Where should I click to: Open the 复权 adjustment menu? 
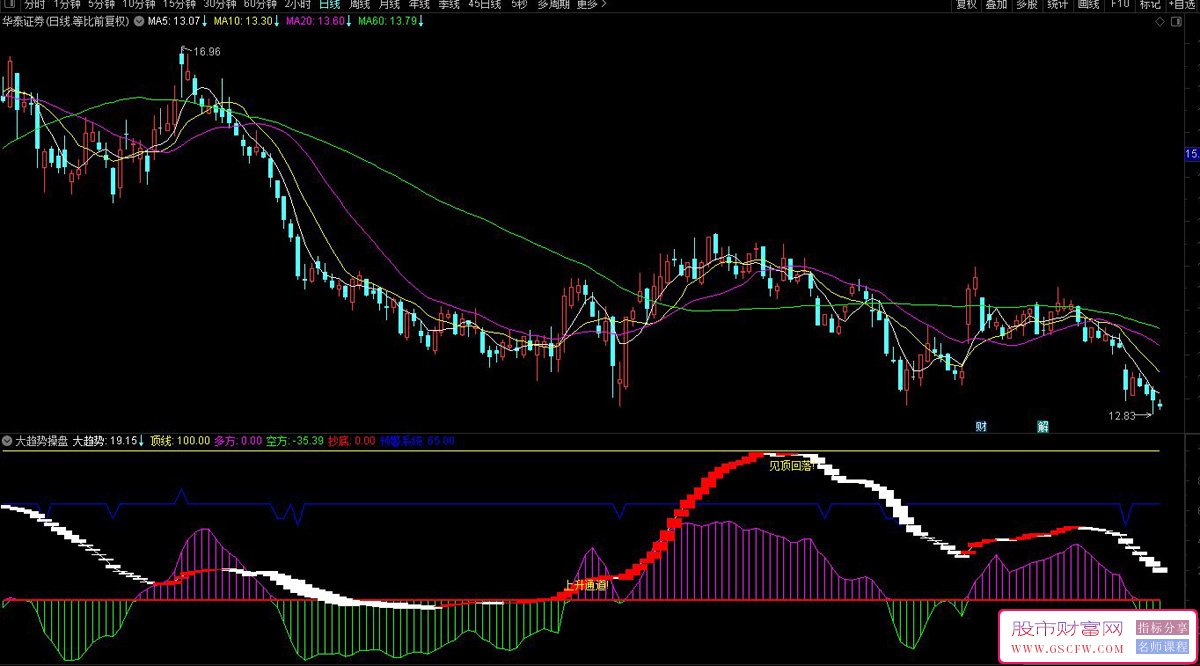pyautogui.click(x=966, y=4)
